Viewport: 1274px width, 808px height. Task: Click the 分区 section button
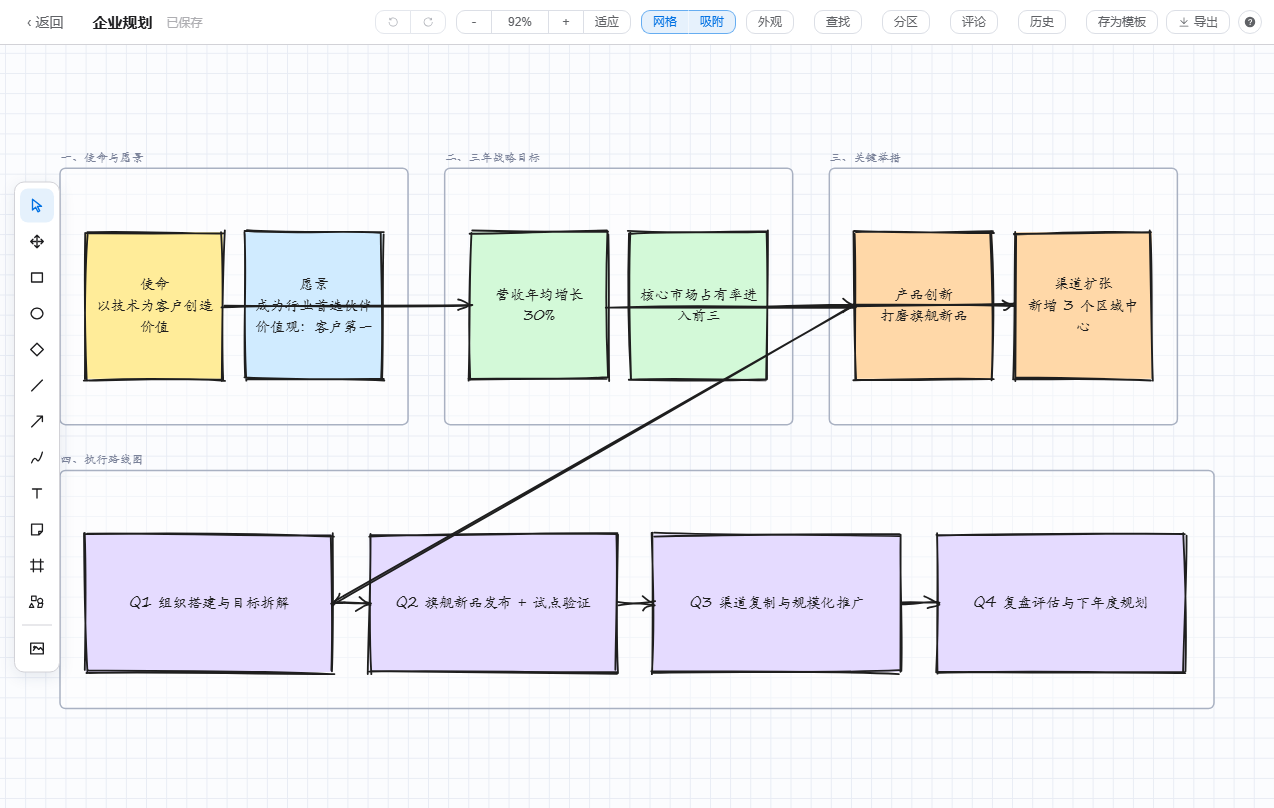906,22
